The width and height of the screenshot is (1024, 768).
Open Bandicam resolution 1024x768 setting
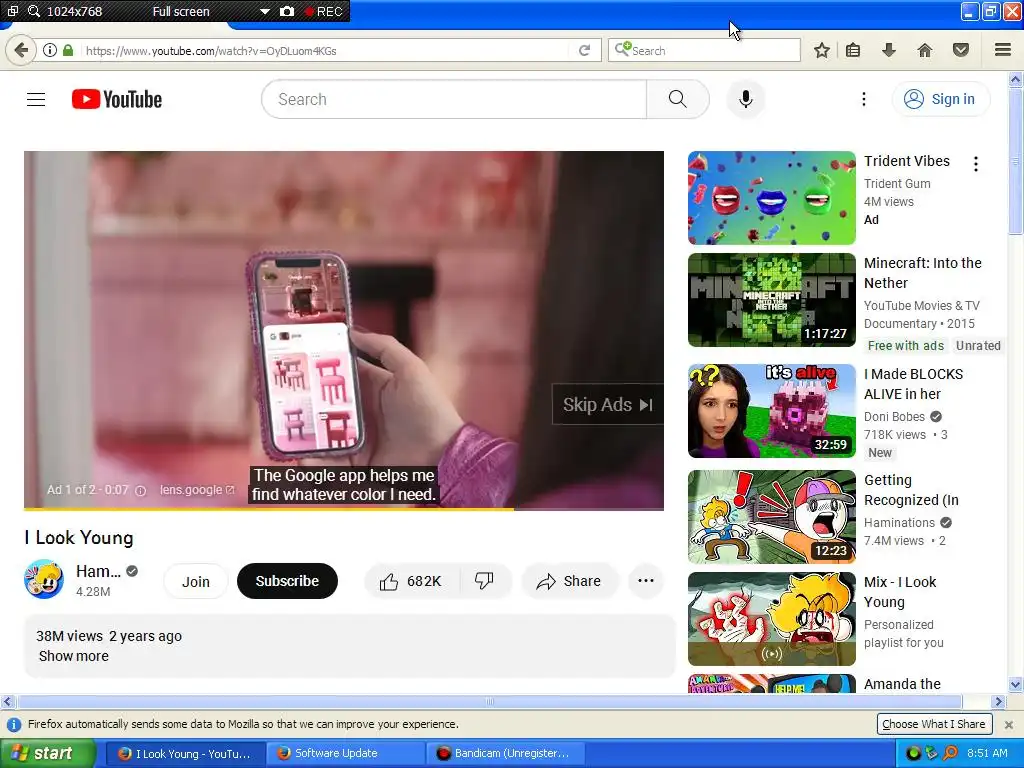point(74,11)
